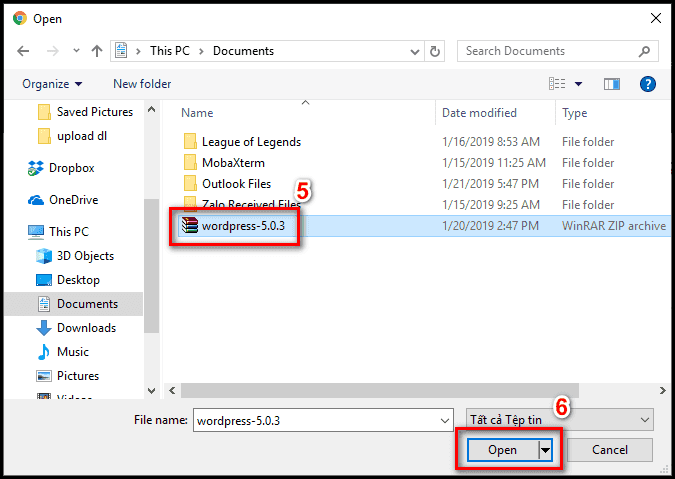Click MobaXterm folder icon
This screenshot has width=675, height=479.
click(190, 163)
